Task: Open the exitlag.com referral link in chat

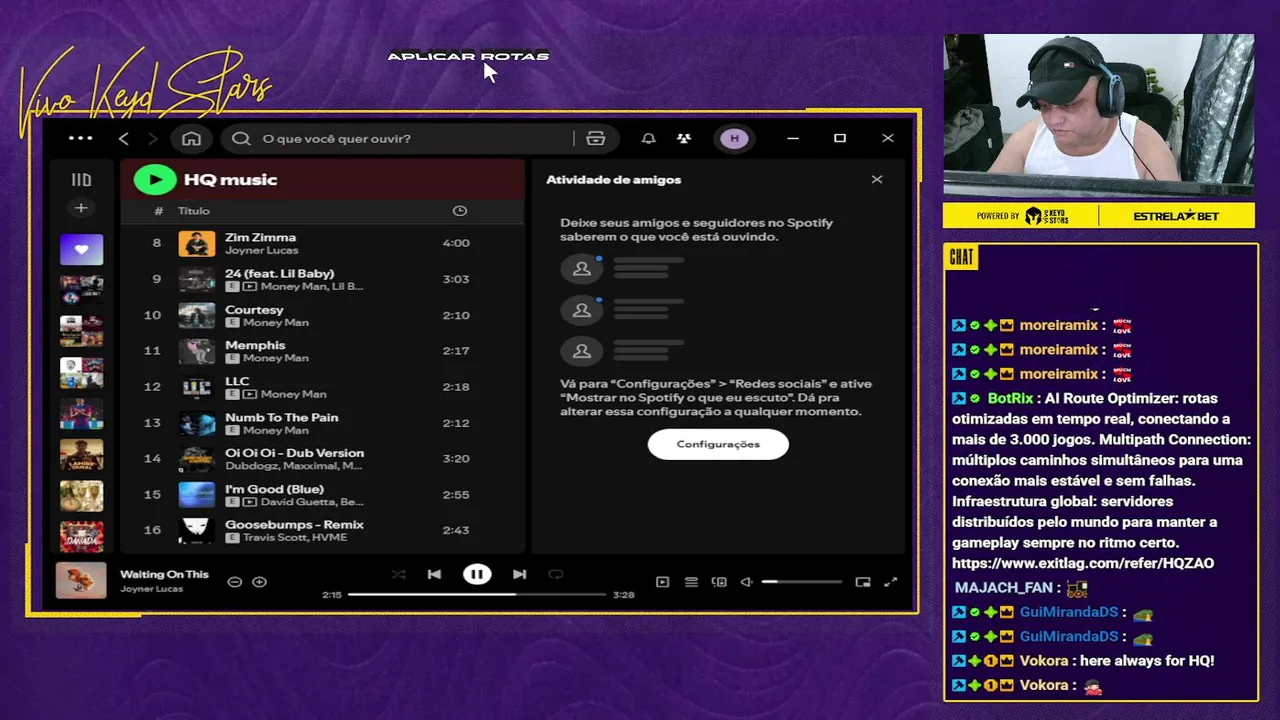Action: pyautogui.click(x=1083, y=563)
